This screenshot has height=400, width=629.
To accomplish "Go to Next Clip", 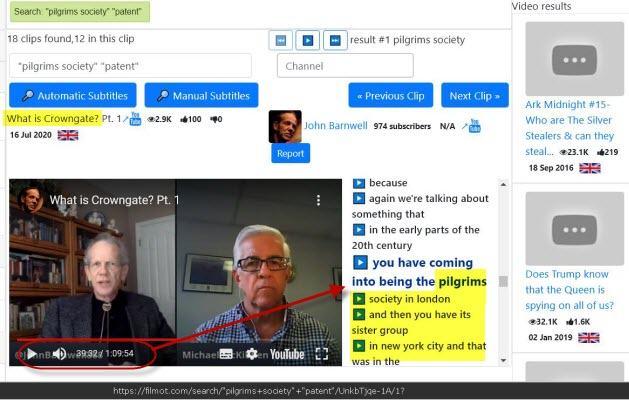I will tap(475, 95).
